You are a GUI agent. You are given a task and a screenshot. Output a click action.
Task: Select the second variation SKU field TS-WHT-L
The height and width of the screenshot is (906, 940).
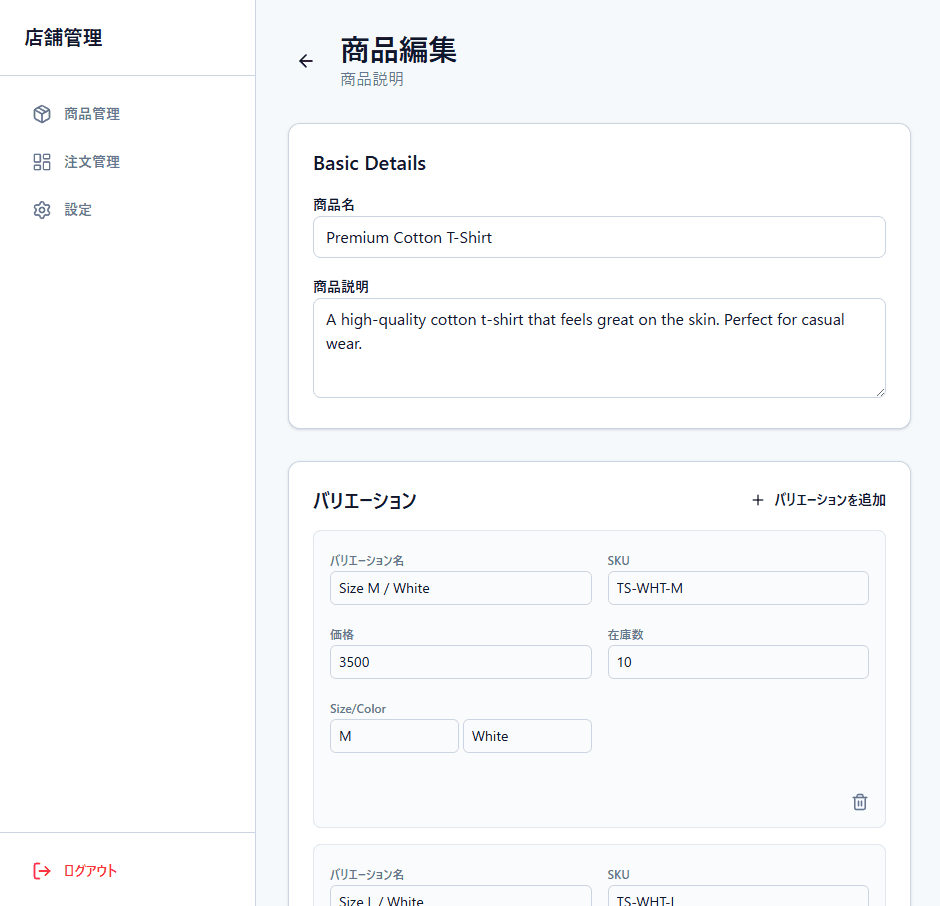point(738,899)
